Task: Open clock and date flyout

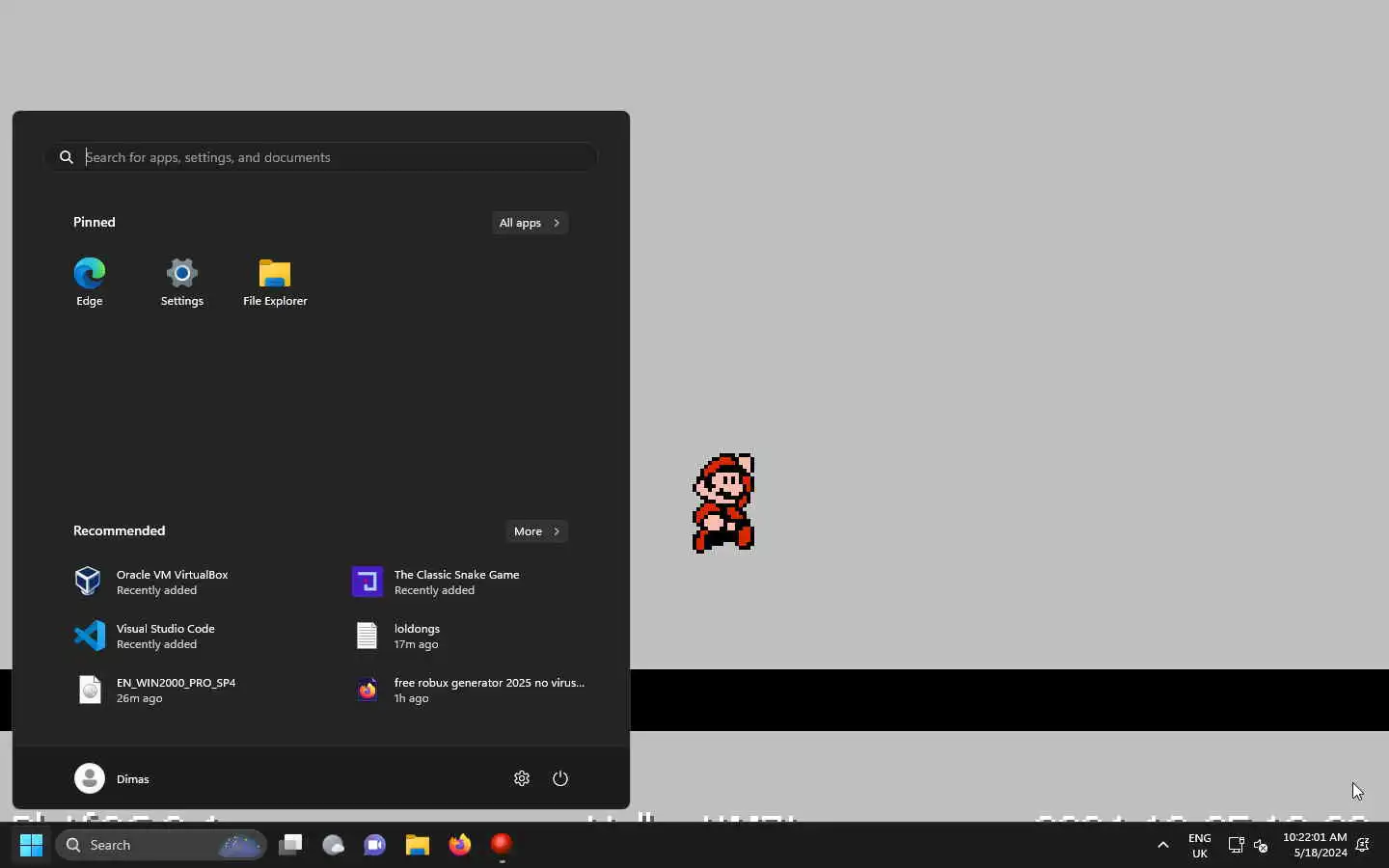Action: tap(1315, 845)
